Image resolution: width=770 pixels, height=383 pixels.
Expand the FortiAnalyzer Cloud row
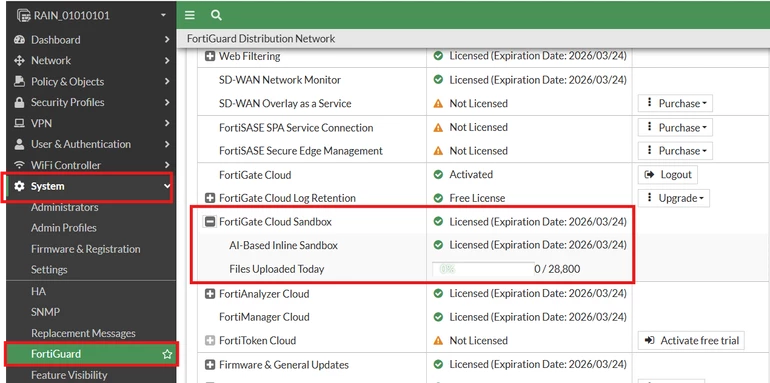pos(210,294)
